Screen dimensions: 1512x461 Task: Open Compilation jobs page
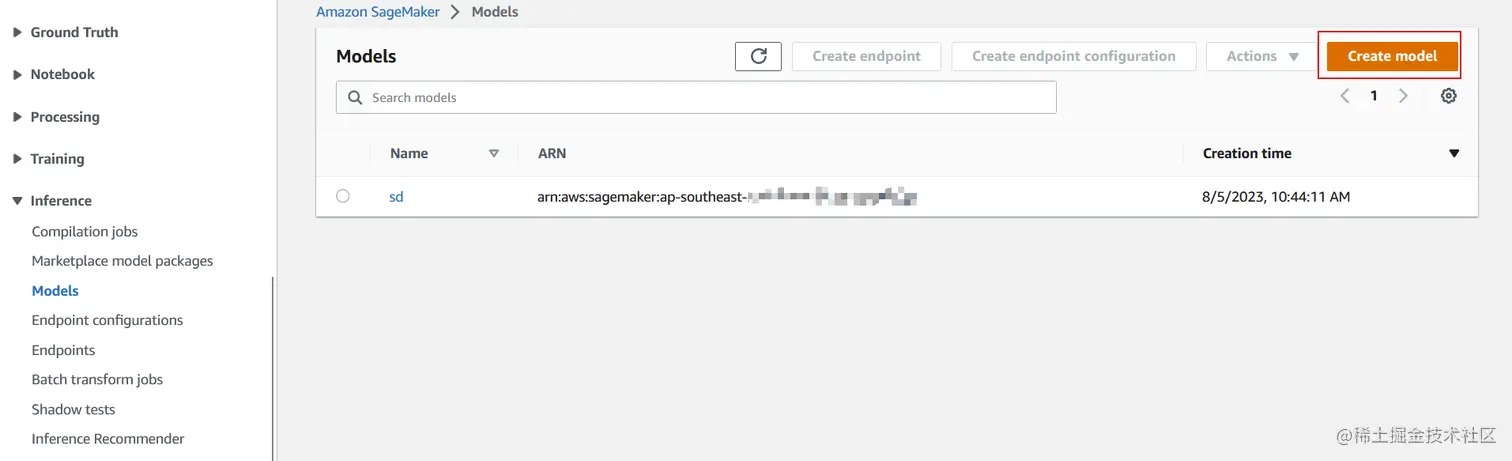[x=85, y=231]
